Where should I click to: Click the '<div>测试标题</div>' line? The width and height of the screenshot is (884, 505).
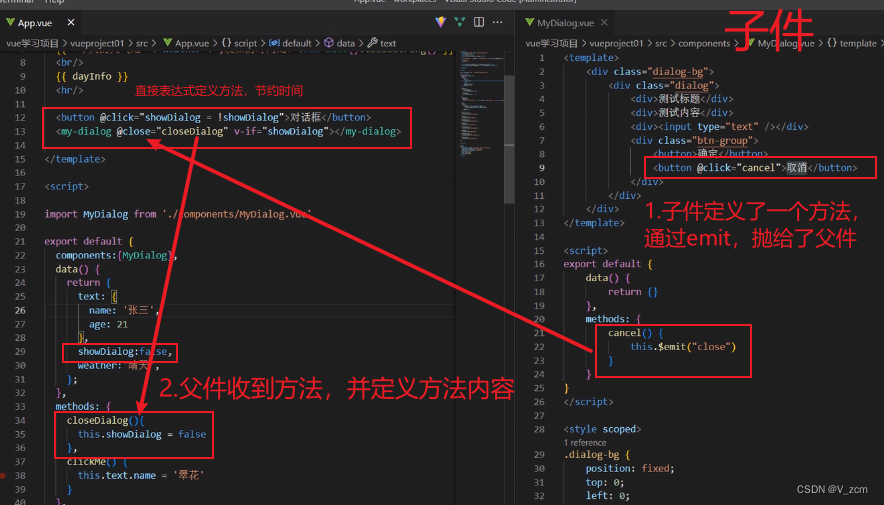click(x=682, y=99)
